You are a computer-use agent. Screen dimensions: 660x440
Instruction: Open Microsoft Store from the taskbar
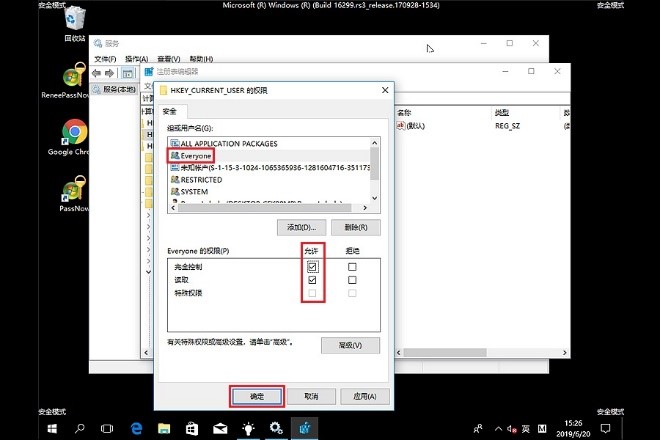click(192, 429)
